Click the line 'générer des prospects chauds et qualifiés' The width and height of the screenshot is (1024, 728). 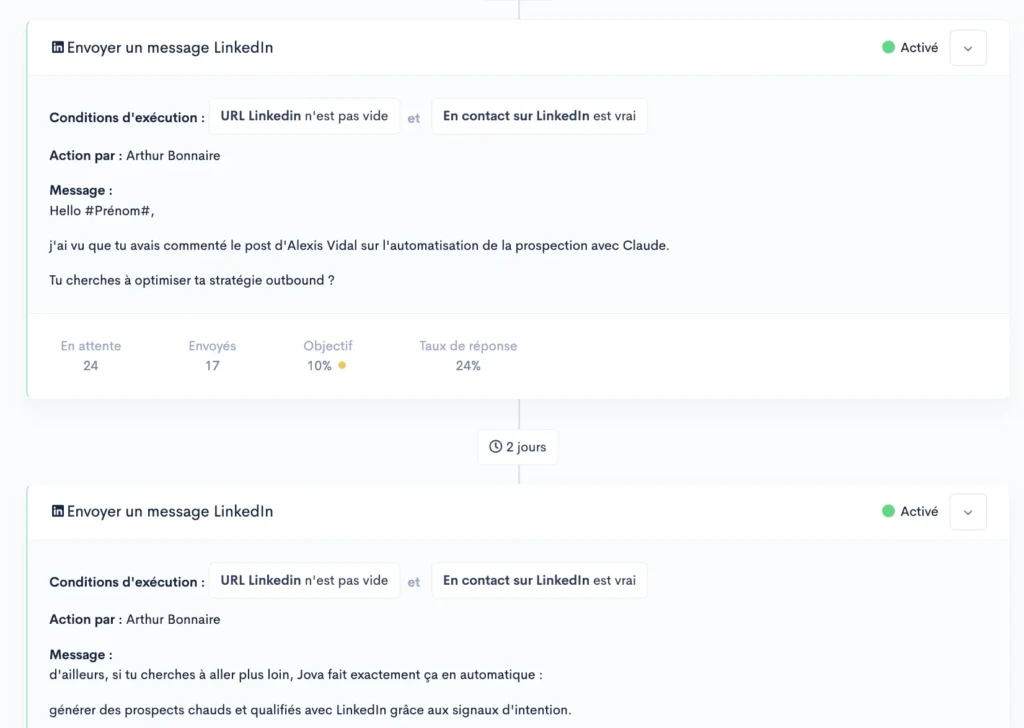click(x=310, y=710)
